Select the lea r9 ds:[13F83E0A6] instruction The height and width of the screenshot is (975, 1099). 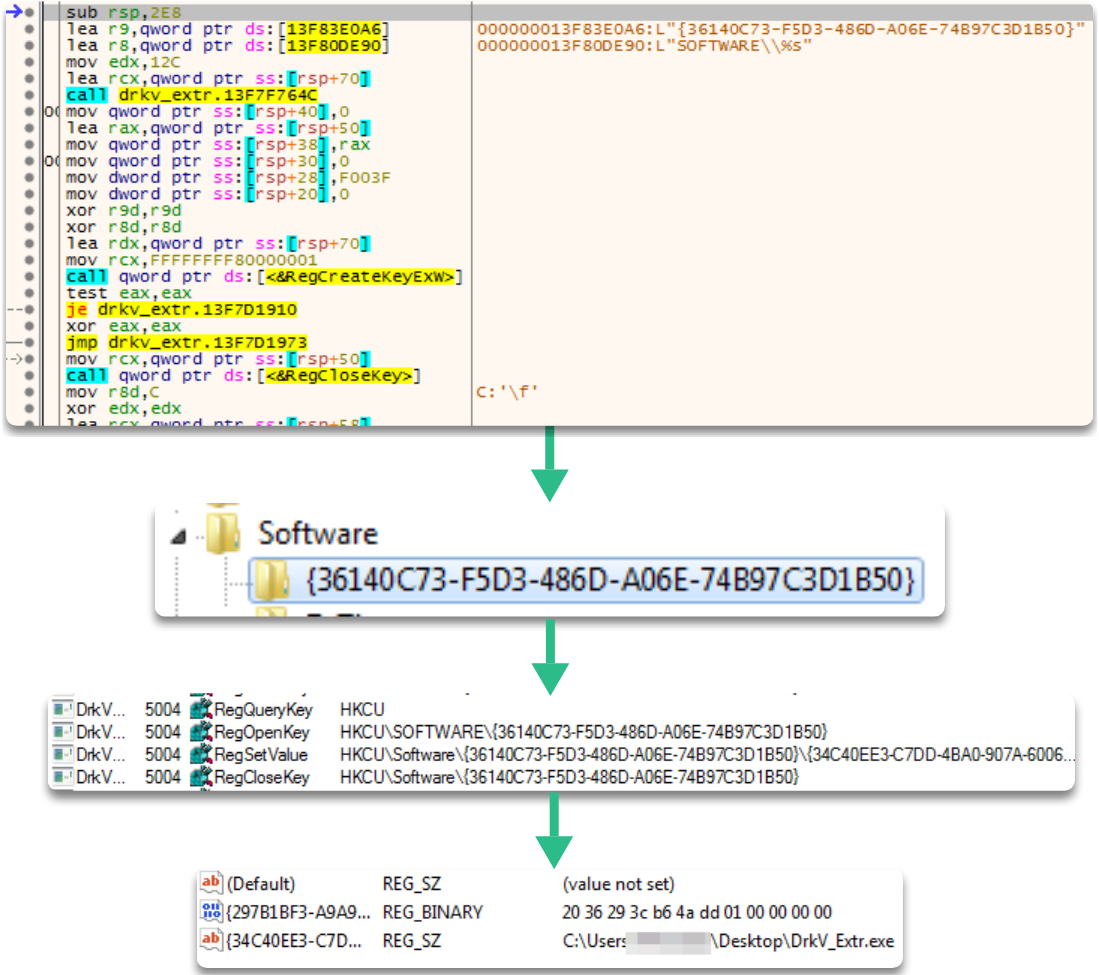point(228,29)
